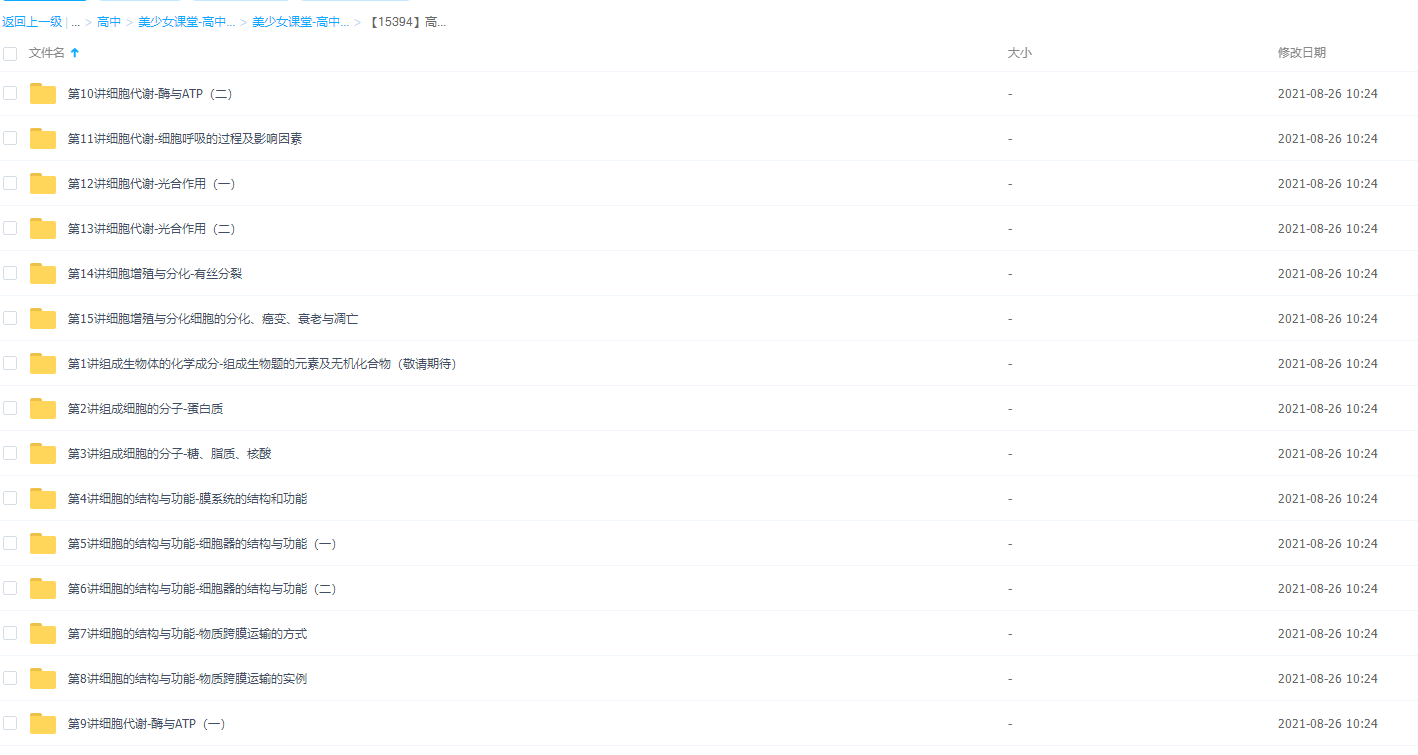Open 第15讲细胞的分化、癌变、衰老与凋亡 folder name
The image size is (1418, 755).
tap(213, 319)
